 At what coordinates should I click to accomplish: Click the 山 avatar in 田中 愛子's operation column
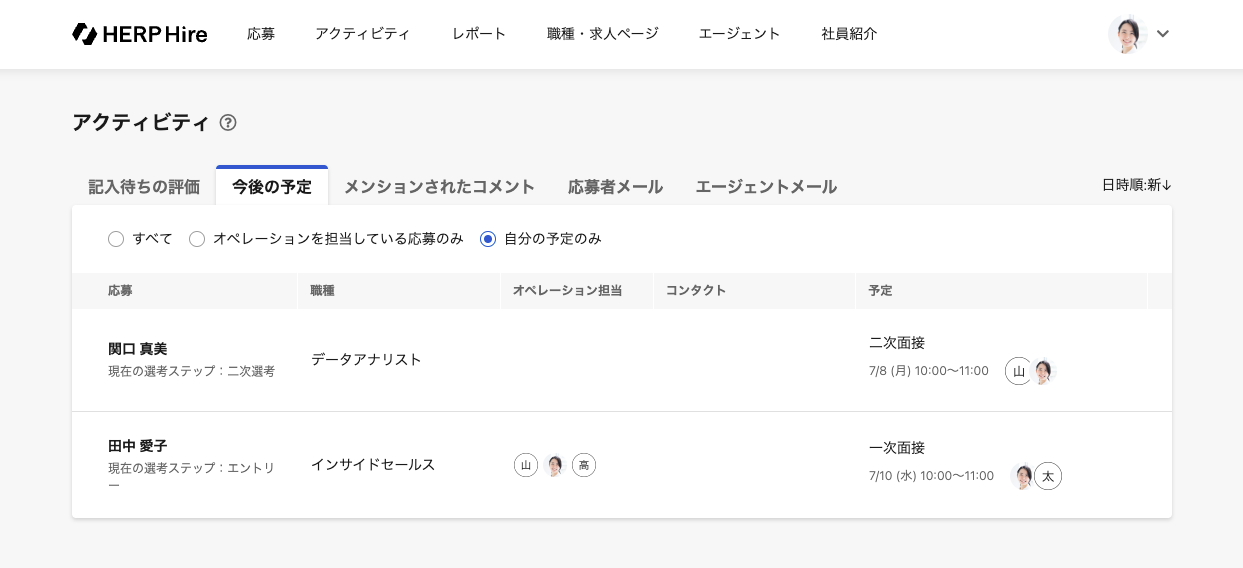[x=526, y=465]
